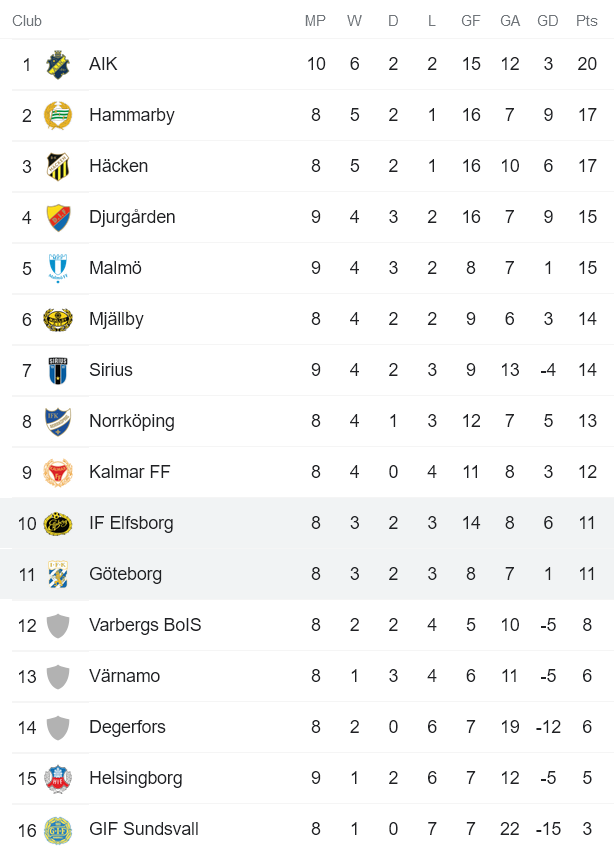614x862 pixels.
Task: Click the Norrköping team badge
Action: tap(58, 420)
